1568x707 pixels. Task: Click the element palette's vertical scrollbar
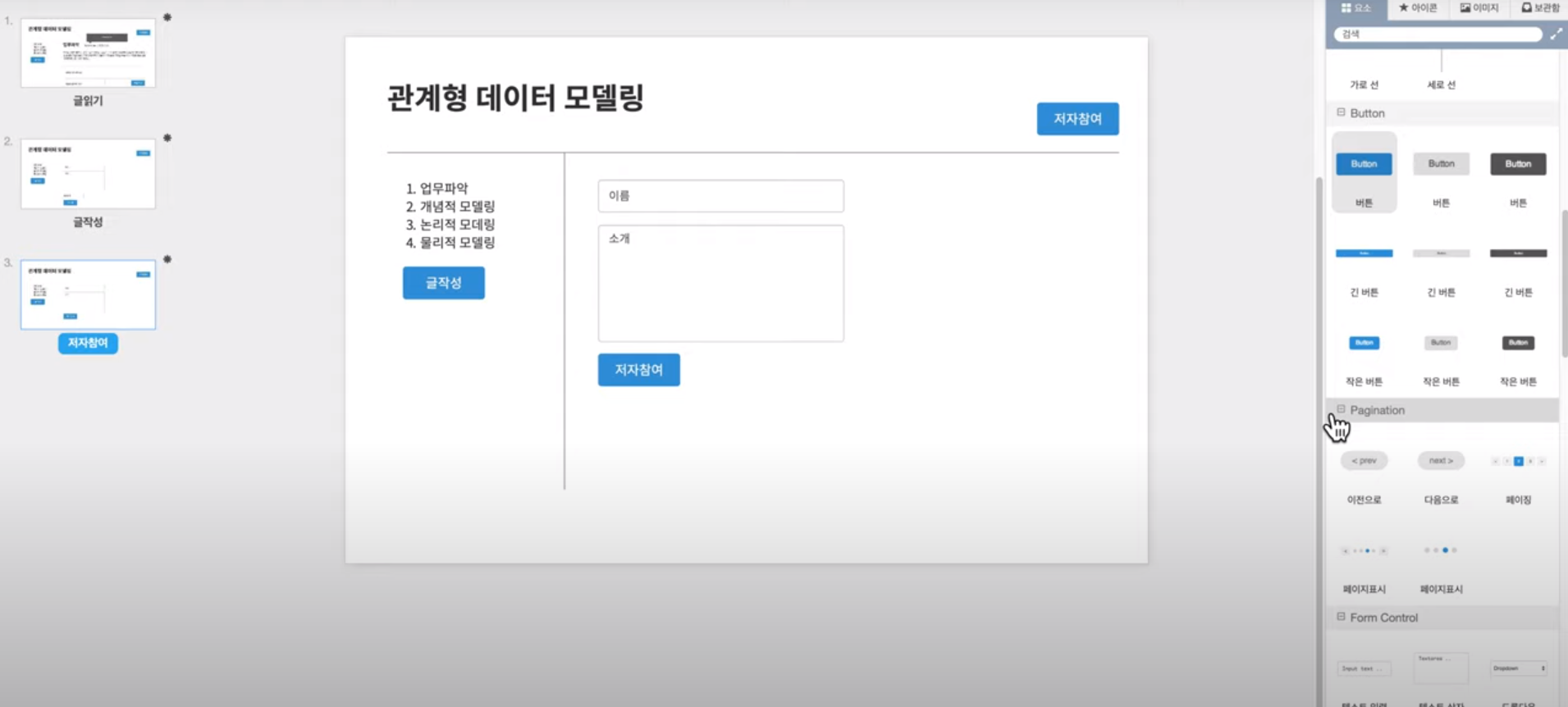1565,283
